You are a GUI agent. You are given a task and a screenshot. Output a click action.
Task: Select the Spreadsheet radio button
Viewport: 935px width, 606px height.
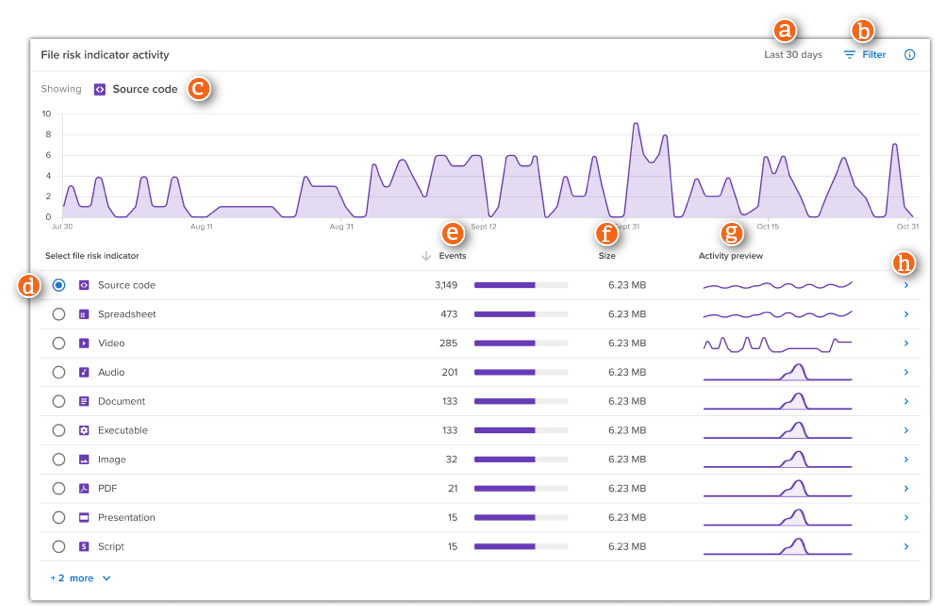(59, 314)
